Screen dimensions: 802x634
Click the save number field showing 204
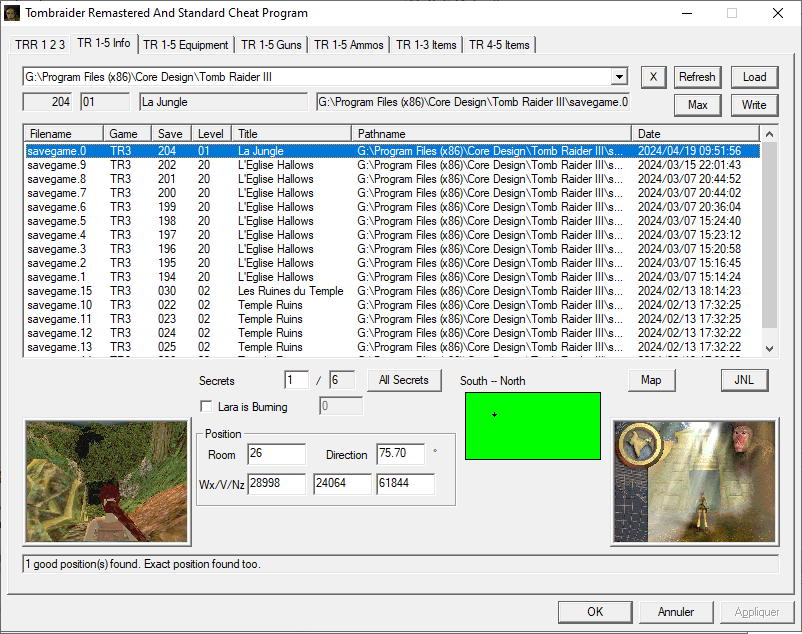point(48,102)
